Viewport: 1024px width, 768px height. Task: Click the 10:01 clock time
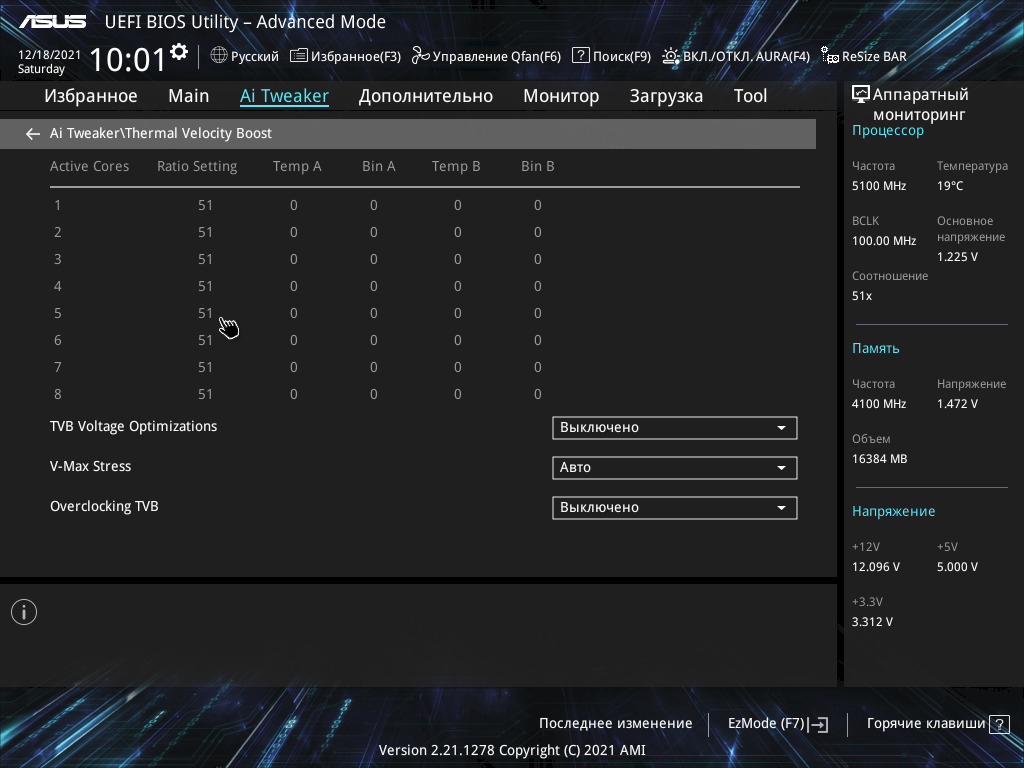128,59
